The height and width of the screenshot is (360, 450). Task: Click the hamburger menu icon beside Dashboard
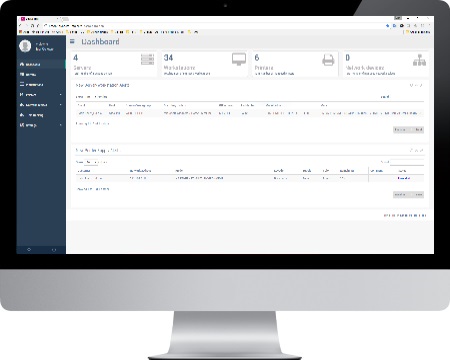click(72, 41)
